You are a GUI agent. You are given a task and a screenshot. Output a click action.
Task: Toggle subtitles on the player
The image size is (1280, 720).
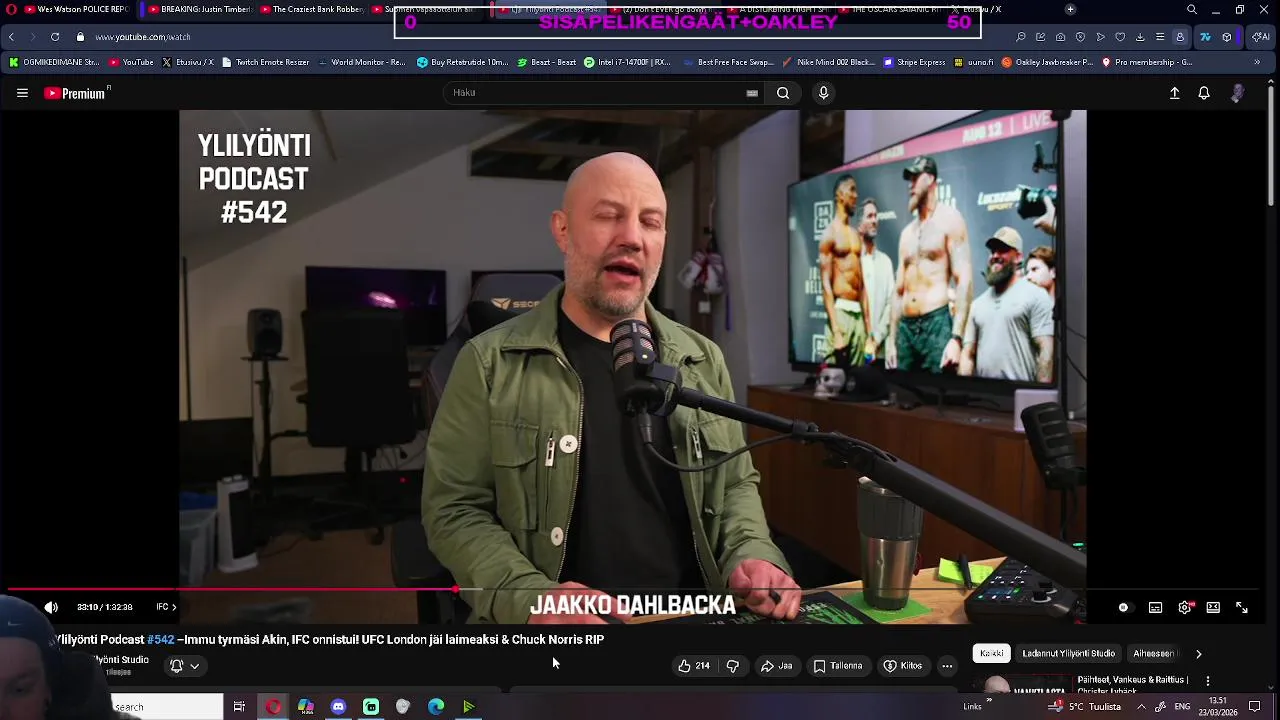[x=1155, y=607]
